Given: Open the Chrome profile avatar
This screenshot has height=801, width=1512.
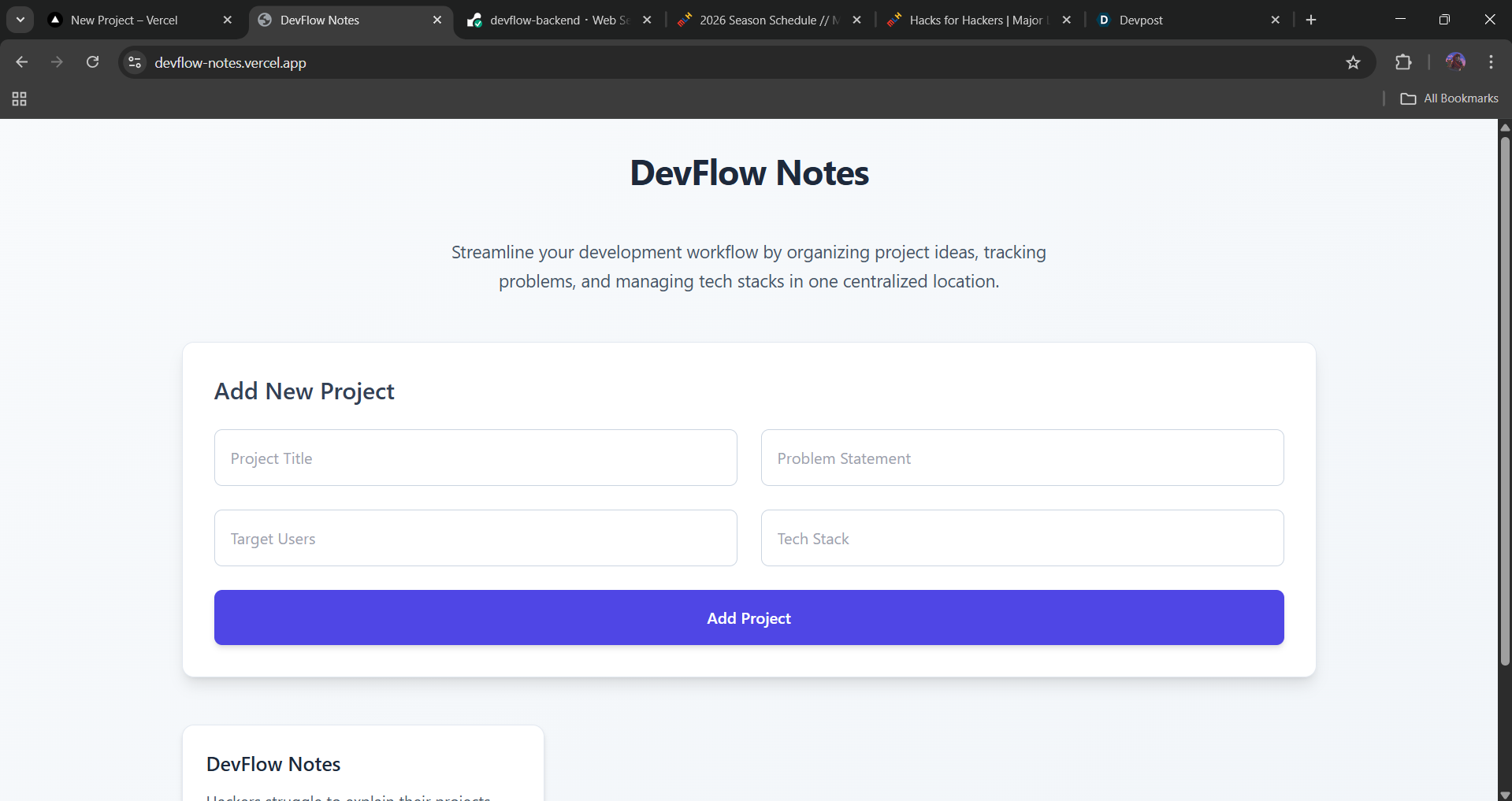Looking at the screenshot, I should coord(1455,62).
